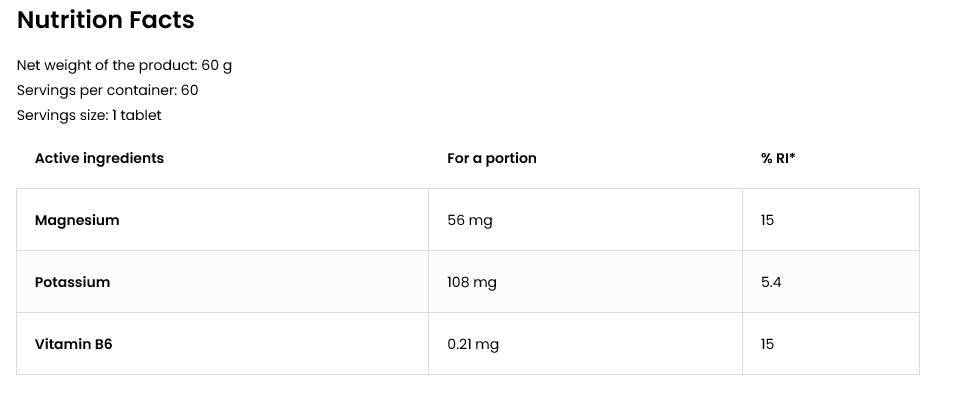Click the Nutrition Facts heading

click(x=106, y=20)
